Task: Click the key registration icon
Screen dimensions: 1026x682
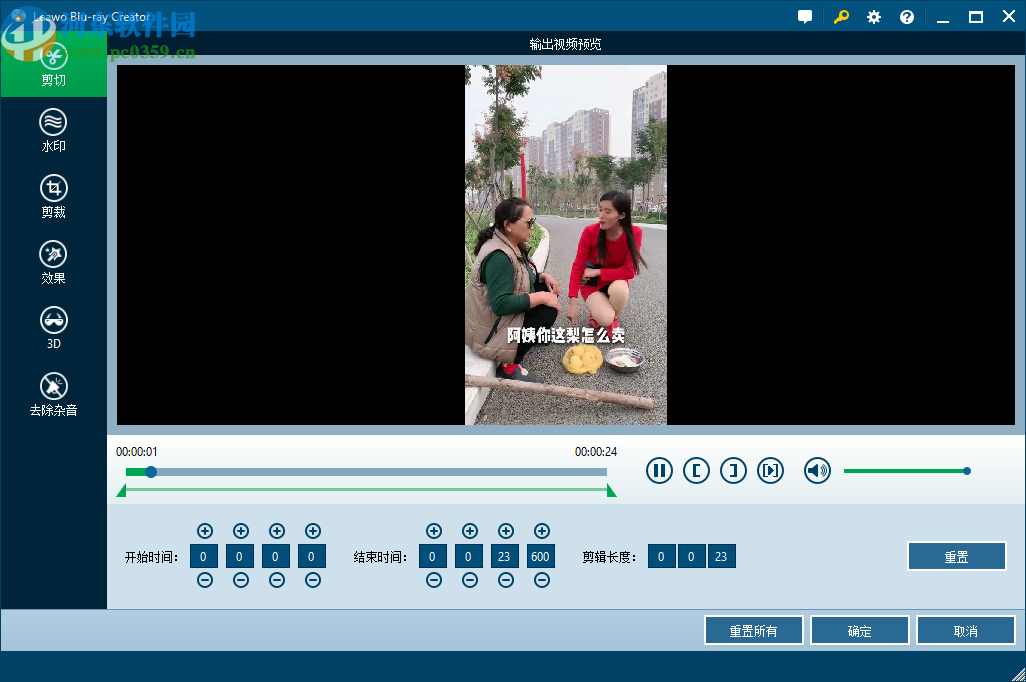Action: [840, 16]
